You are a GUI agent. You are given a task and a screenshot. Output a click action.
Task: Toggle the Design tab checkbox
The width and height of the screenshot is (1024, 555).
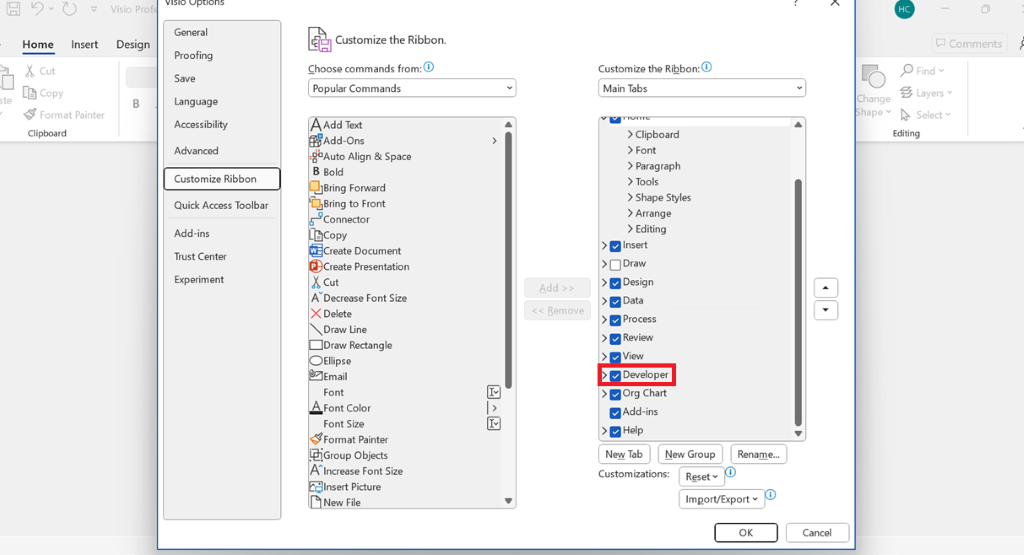point(615,283)
